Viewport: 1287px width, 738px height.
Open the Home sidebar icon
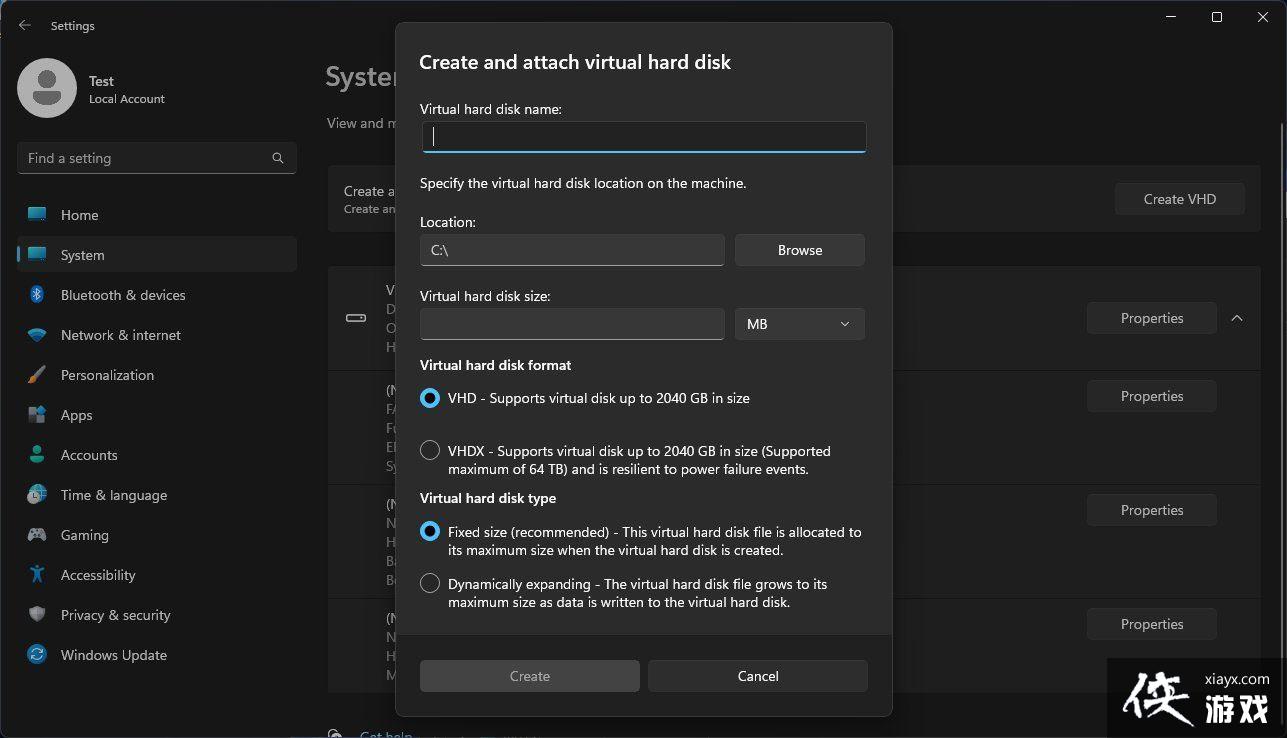37,214
